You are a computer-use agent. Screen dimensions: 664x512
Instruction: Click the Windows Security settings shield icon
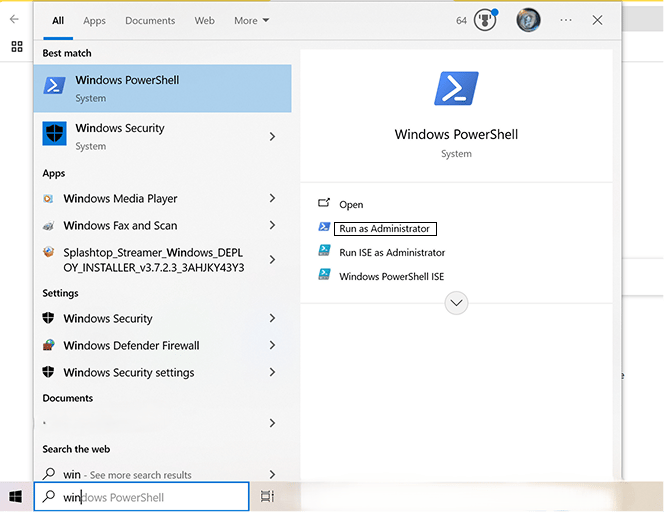tap(48, 318)
